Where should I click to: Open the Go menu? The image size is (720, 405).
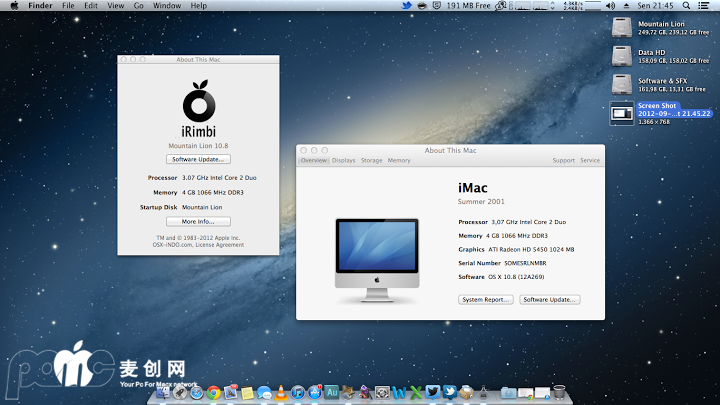click(x=138, y=6)
